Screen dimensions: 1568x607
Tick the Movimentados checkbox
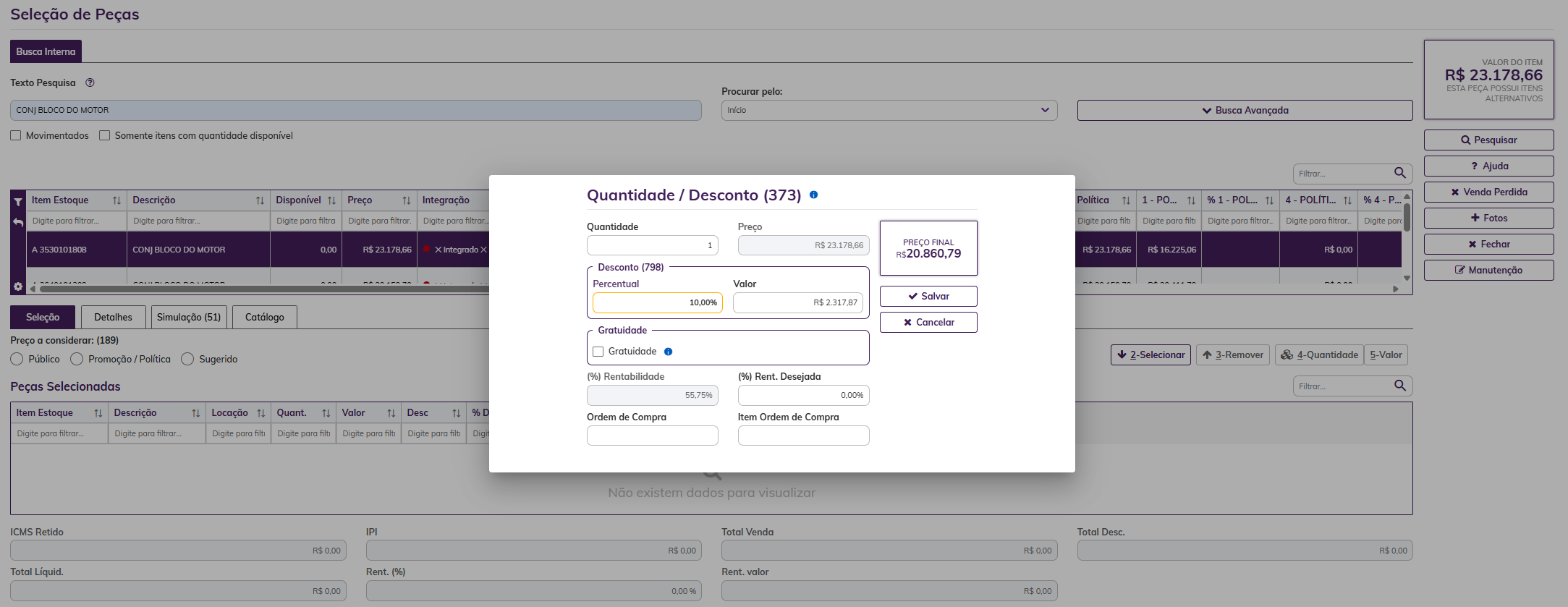coord(16,135)
